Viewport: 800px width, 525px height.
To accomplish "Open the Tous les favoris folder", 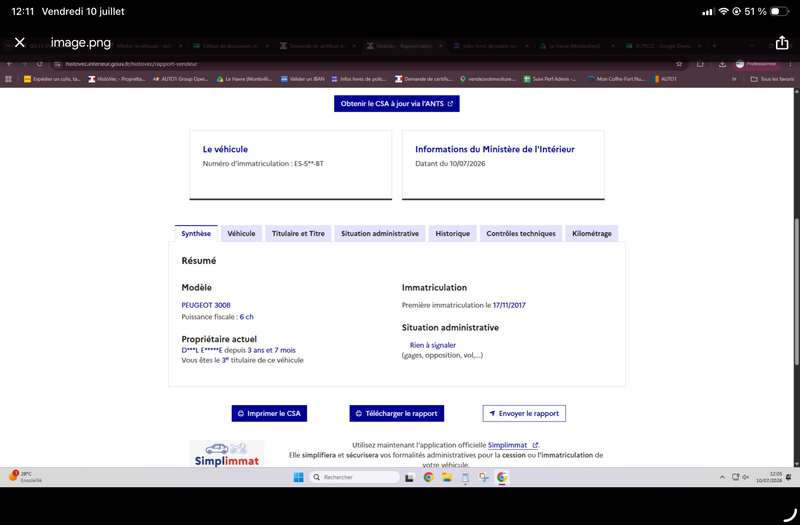I will 772,79.
